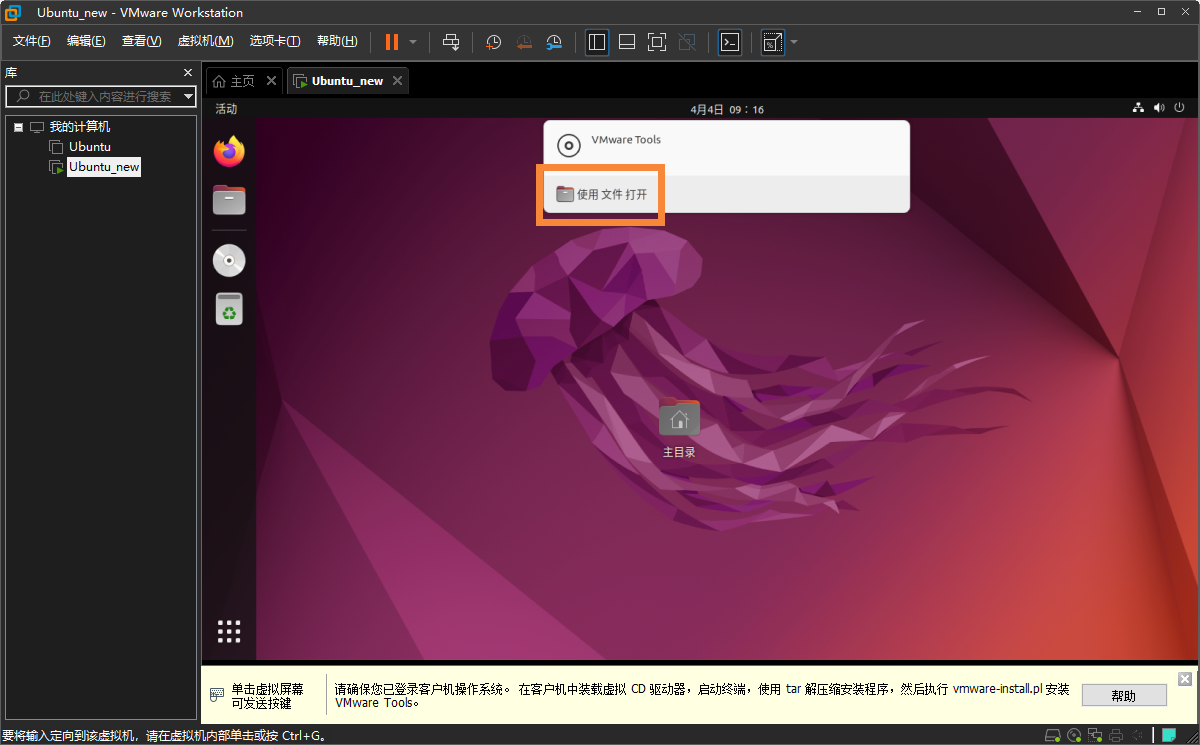1200x745 pixels.
Task: Click the keyboard icon in the hint bar
Action: tap(217, 695)
